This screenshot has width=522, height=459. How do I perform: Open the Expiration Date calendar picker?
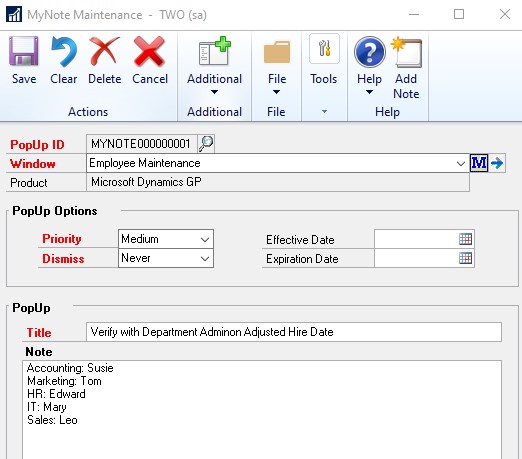[x=465, y=258]
